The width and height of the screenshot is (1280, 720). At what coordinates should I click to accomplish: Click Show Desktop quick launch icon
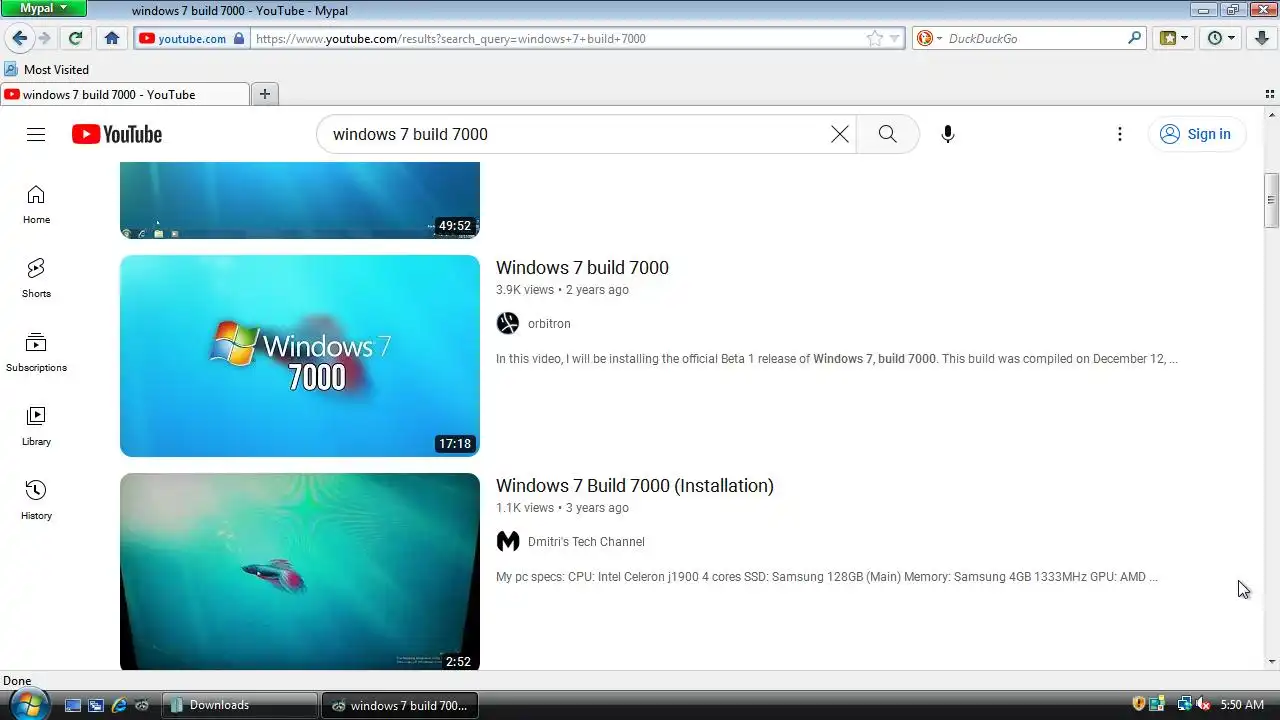point(73,705)
